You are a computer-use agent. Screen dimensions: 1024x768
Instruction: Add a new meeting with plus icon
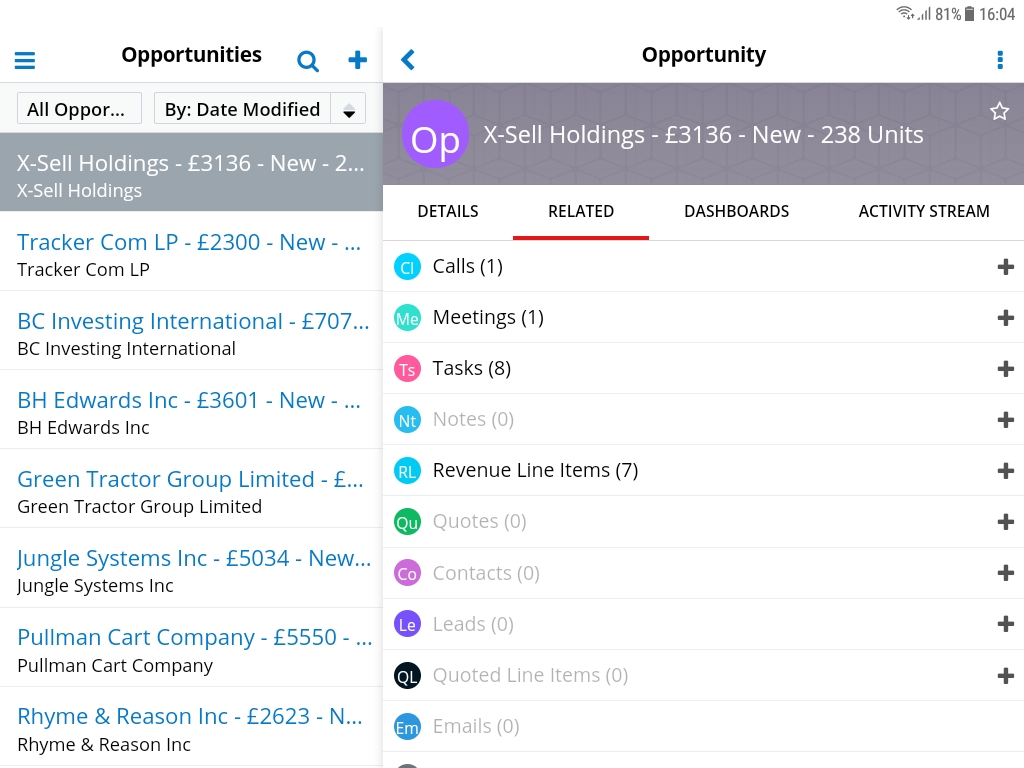tap(1005, 317)
